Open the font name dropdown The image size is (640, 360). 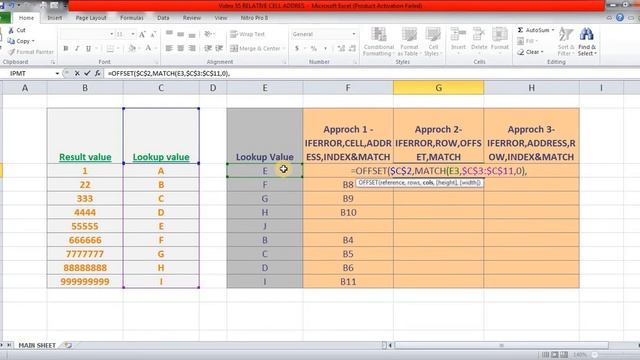tap(111, 34)
